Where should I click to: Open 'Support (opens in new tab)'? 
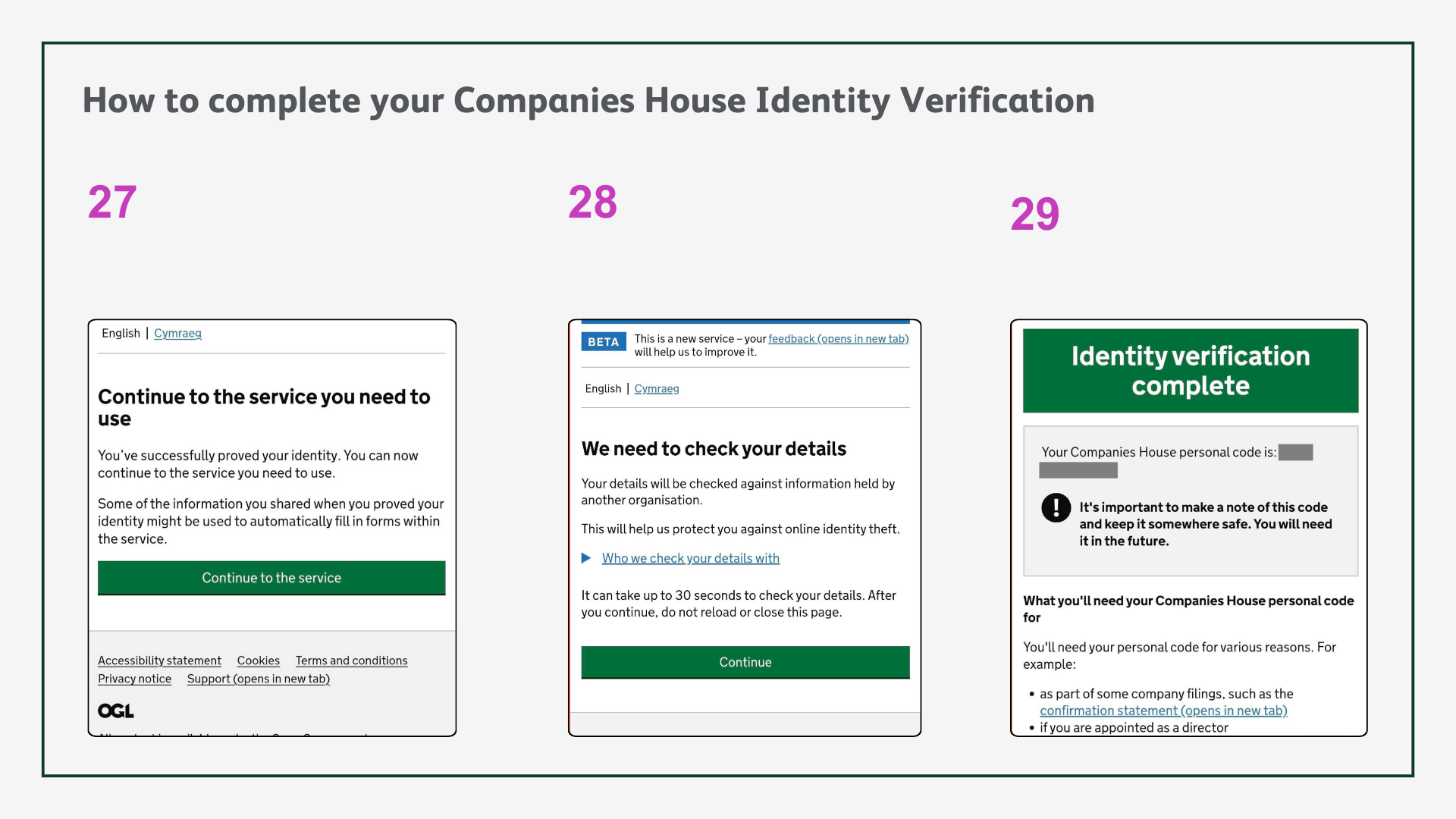click(x=258, y=679)
